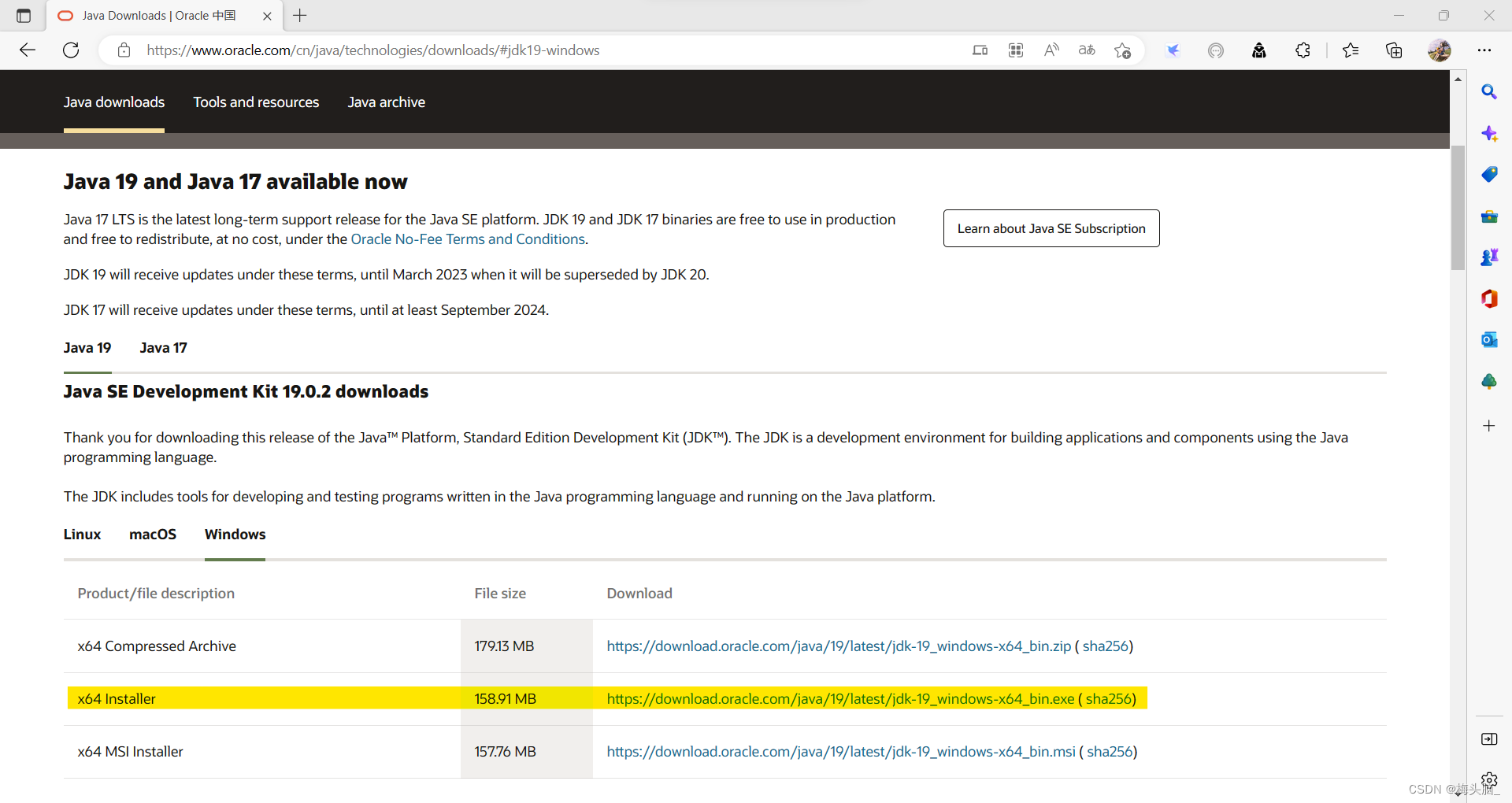Screen dimensions: 1512x803
Task: Open sidebar Shopping tag icon
Action: tap(1489, 175)
